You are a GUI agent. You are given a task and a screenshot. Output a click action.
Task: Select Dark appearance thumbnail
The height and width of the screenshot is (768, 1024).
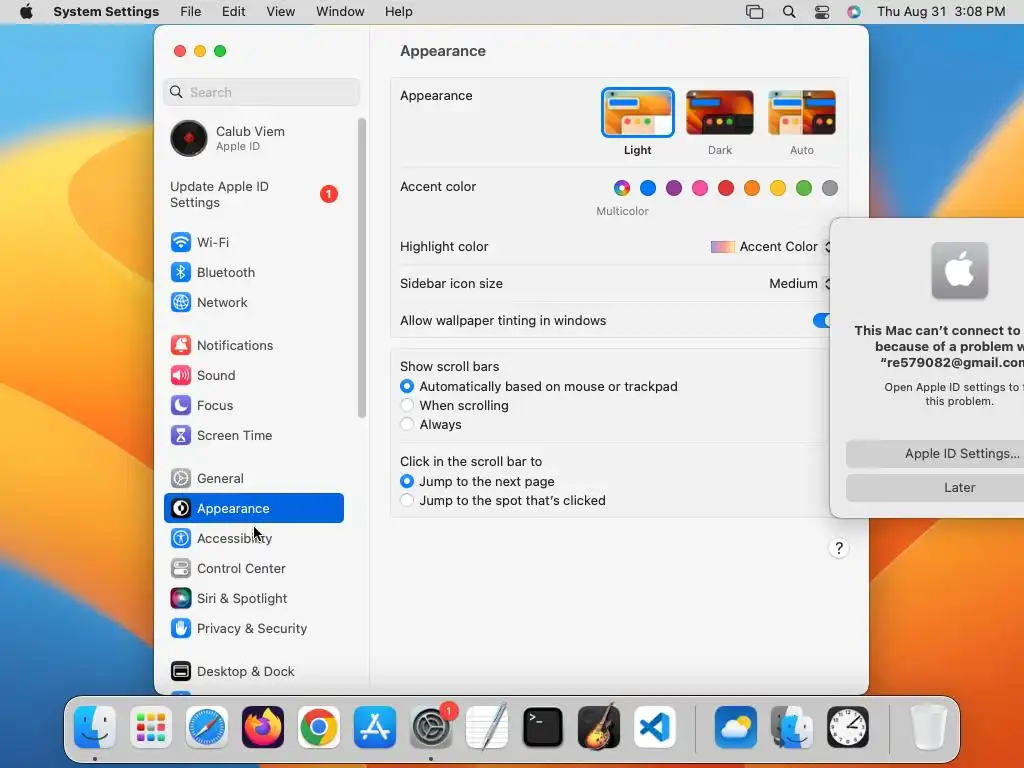pos(720,113)
